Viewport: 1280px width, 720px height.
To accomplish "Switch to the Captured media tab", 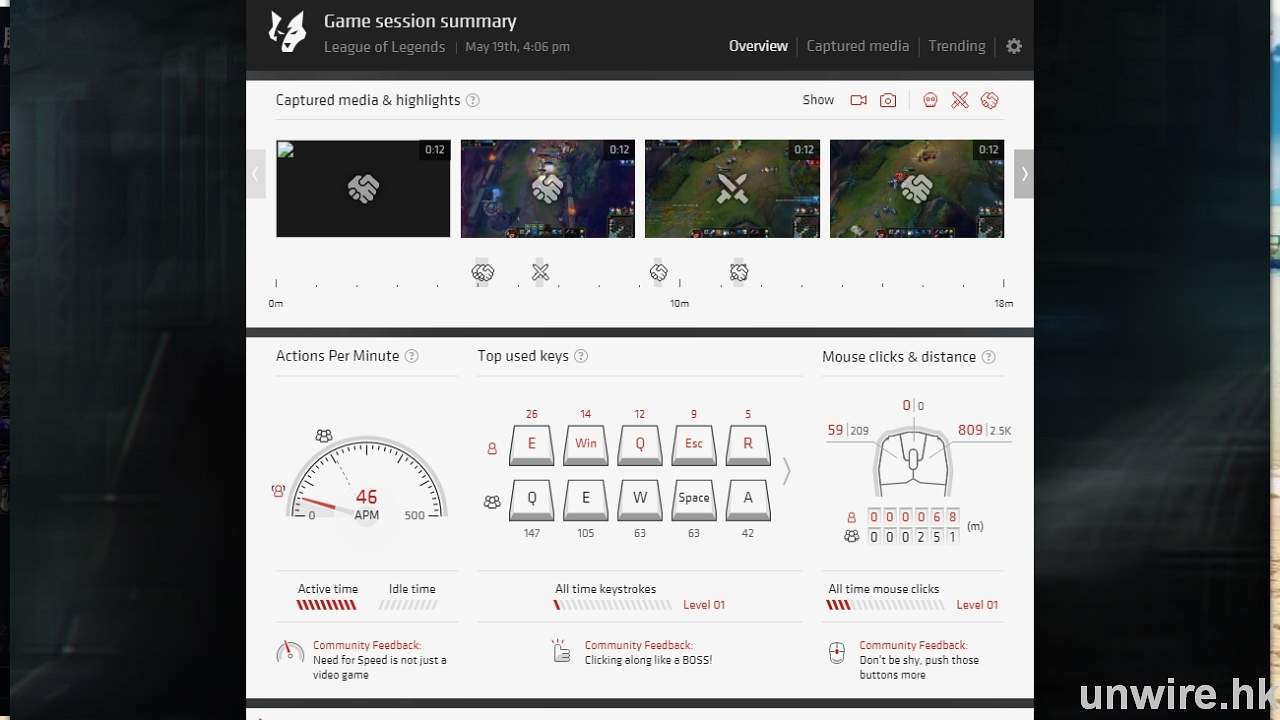I will click(x=857, y=46).
